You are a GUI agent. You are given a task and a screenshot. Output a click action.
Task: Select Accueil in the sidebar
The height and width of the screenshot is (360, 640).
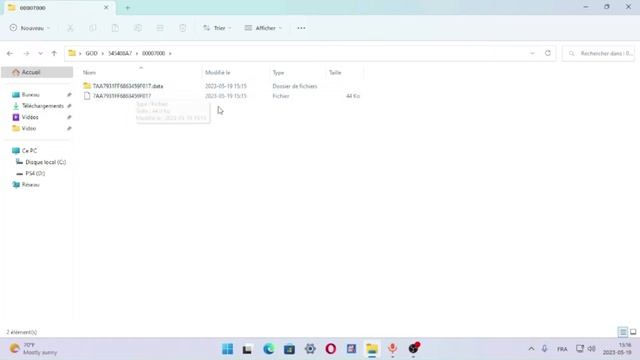[37, 72]
